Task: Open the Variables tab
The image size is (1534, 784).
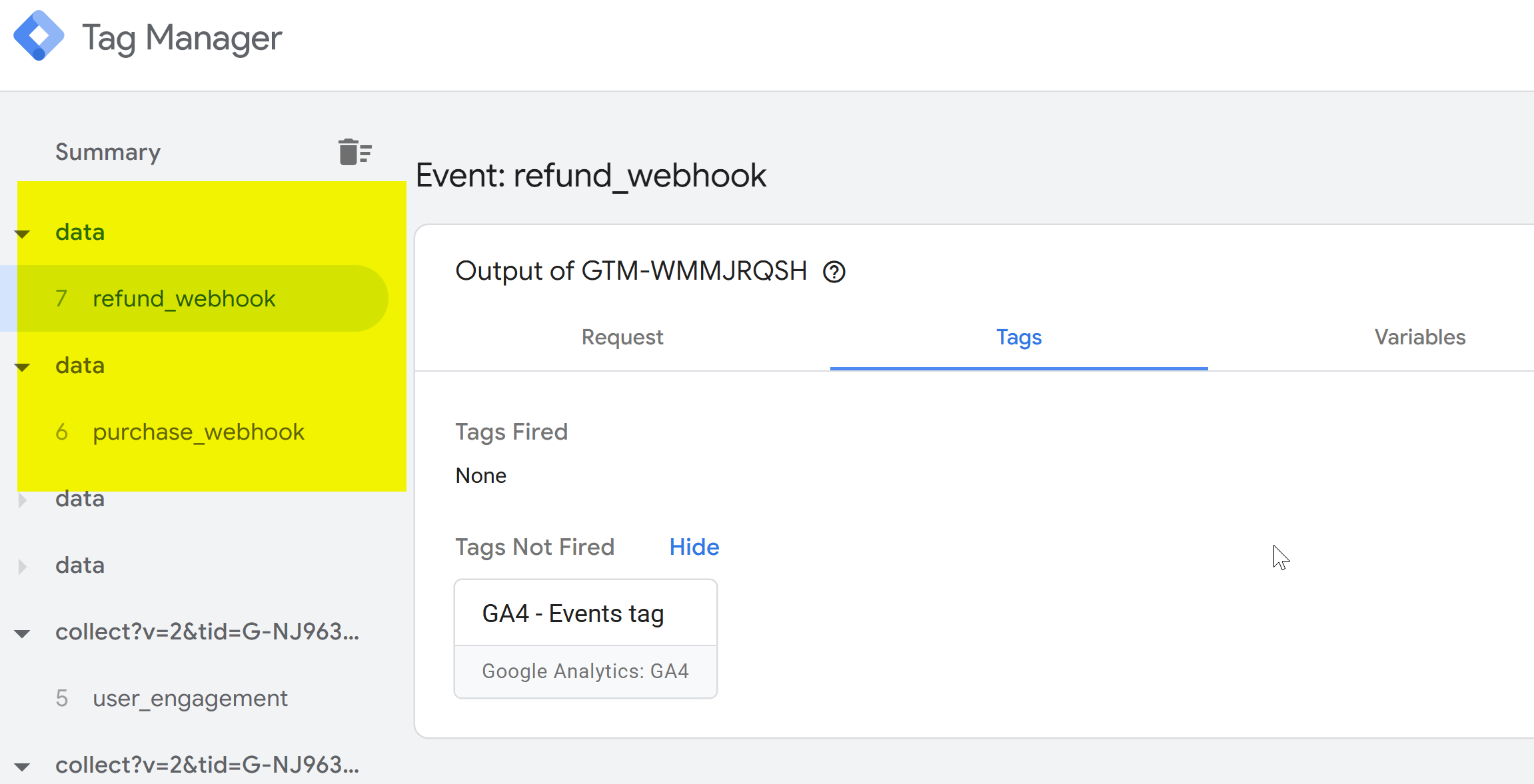Action: [x=1420, y=337]
